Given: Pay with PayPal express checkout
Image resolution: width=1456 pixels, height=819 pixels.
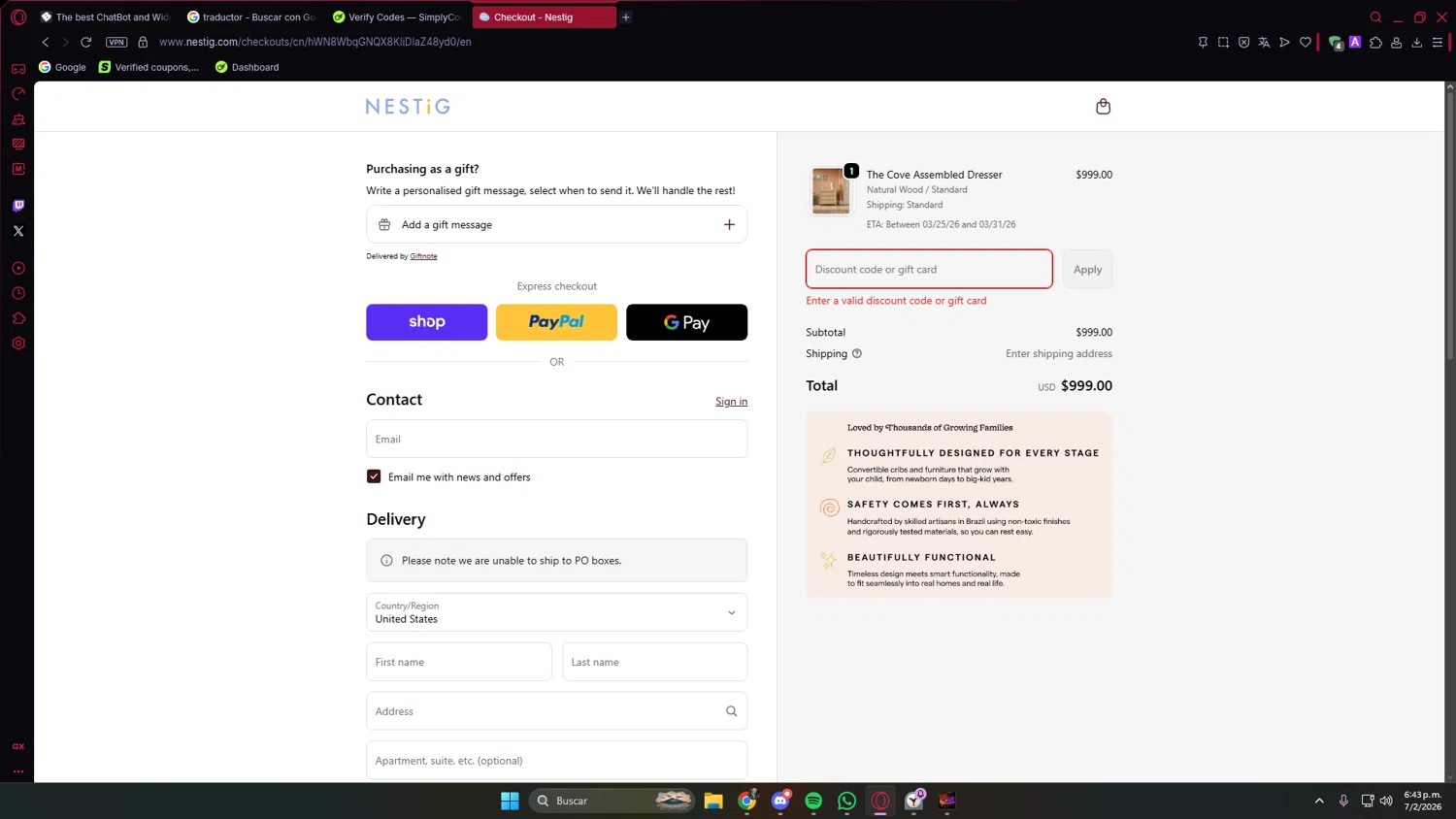Looking at the screenshot, I should coord(556,322).
